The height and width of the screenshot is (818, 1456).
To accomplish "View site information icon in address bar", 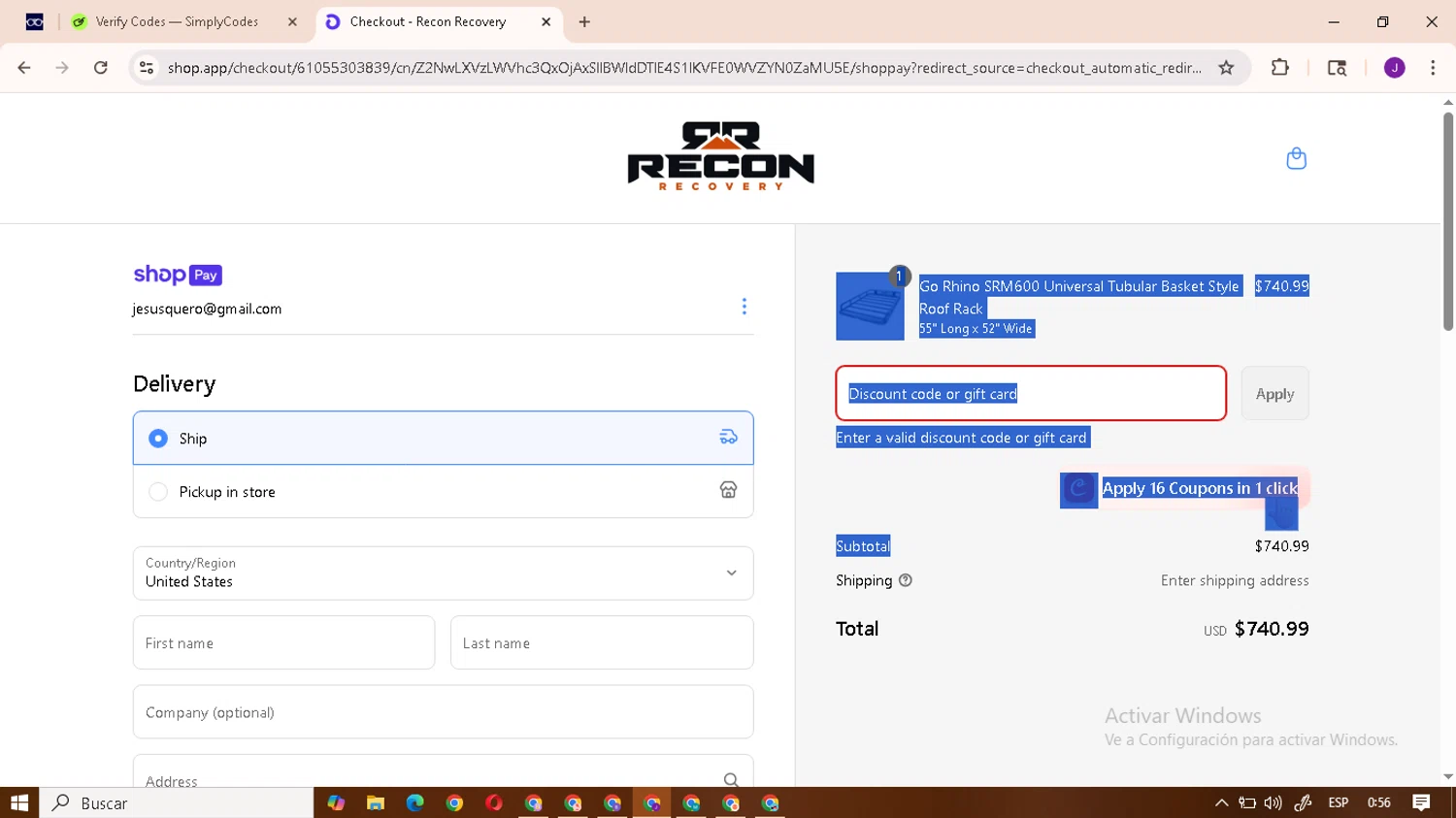I will (x=147, y=68).
